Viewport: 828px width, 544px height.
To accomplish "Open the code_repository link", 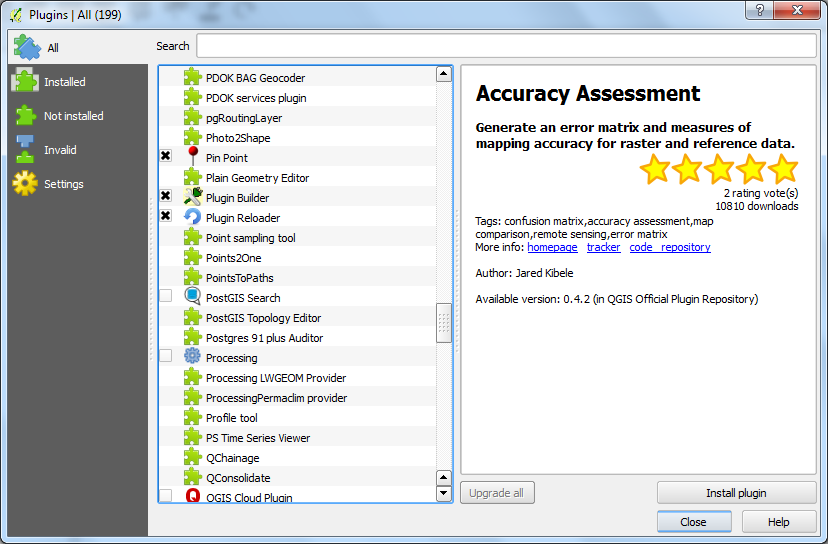I will (670, 247).
